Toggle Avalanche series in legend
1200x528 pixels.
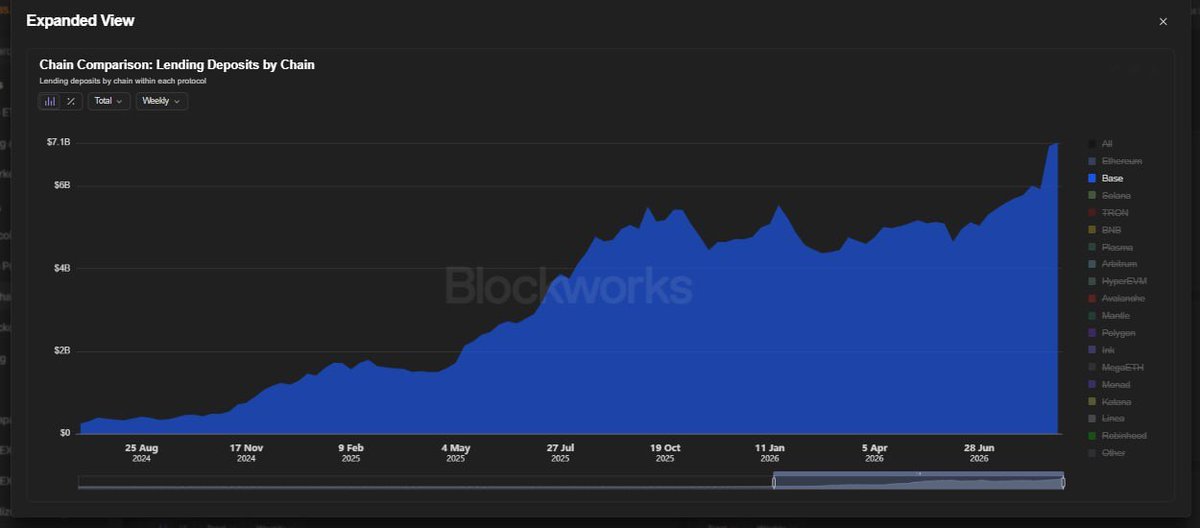[x=1116, y=298]
